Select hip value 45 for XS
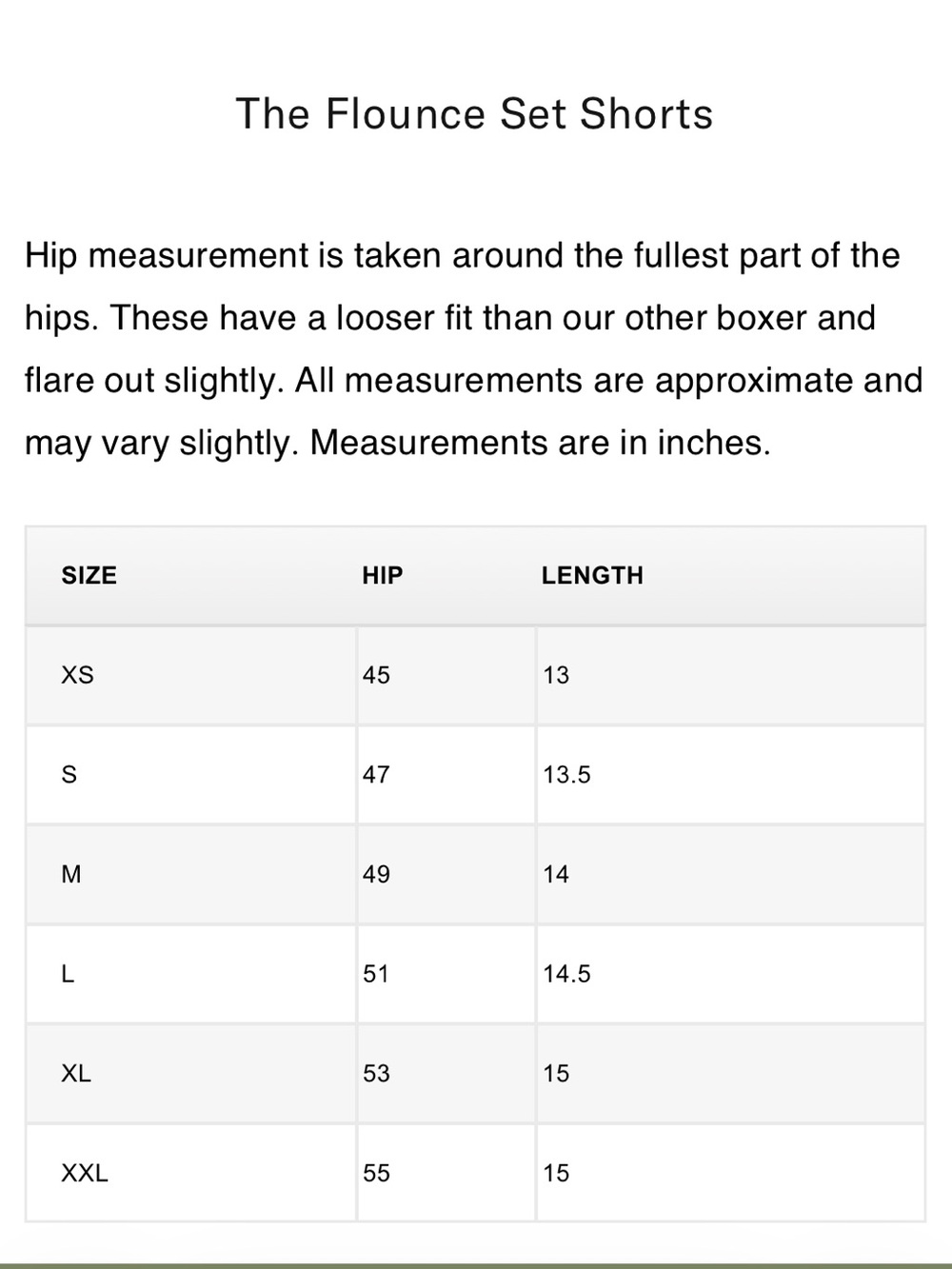 (x=376, y=675)
